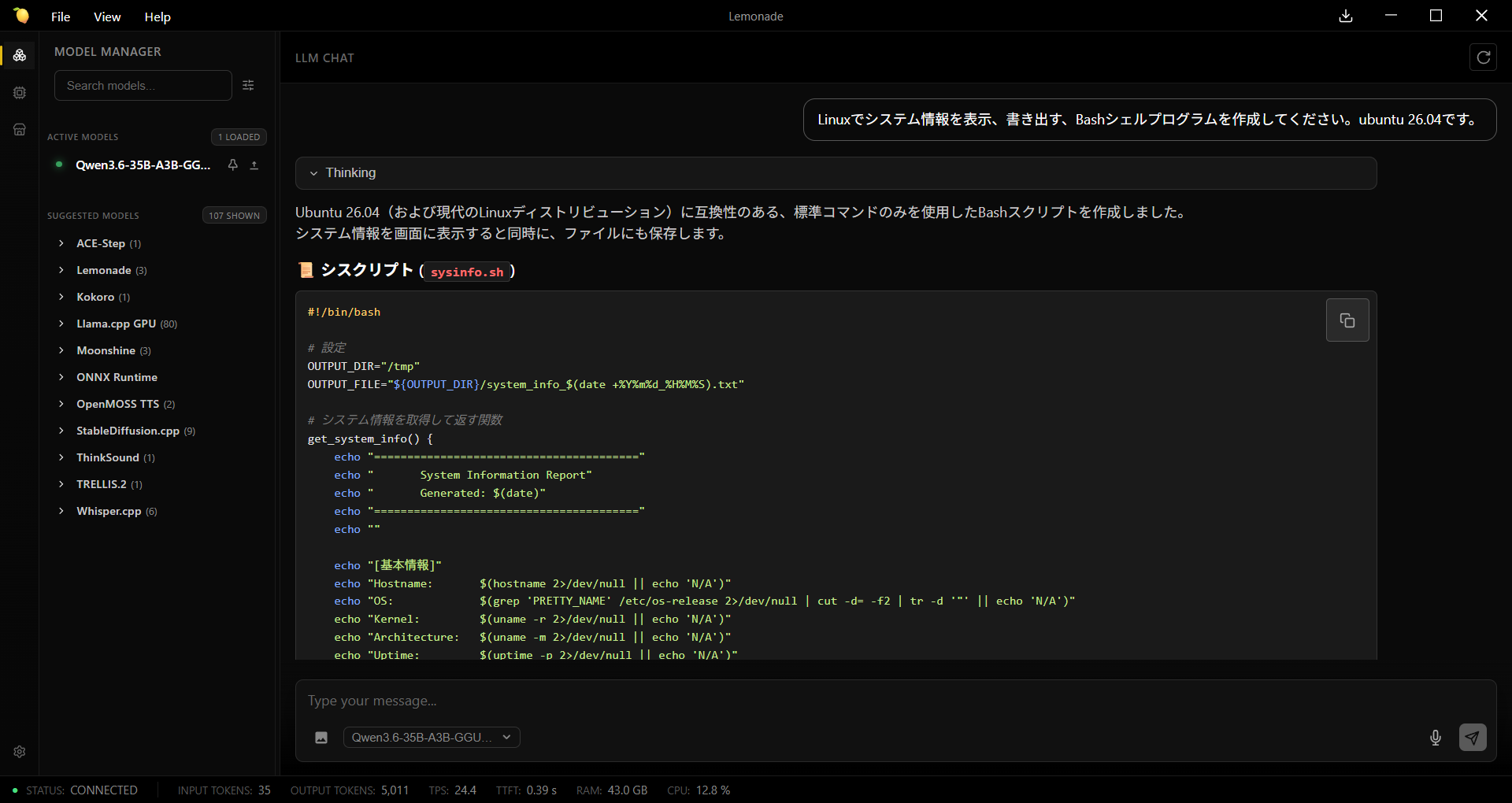Click the MODEL MANAGER panel heading
Viewport: 1512px width, 803px height.
(x=108, y=52)
